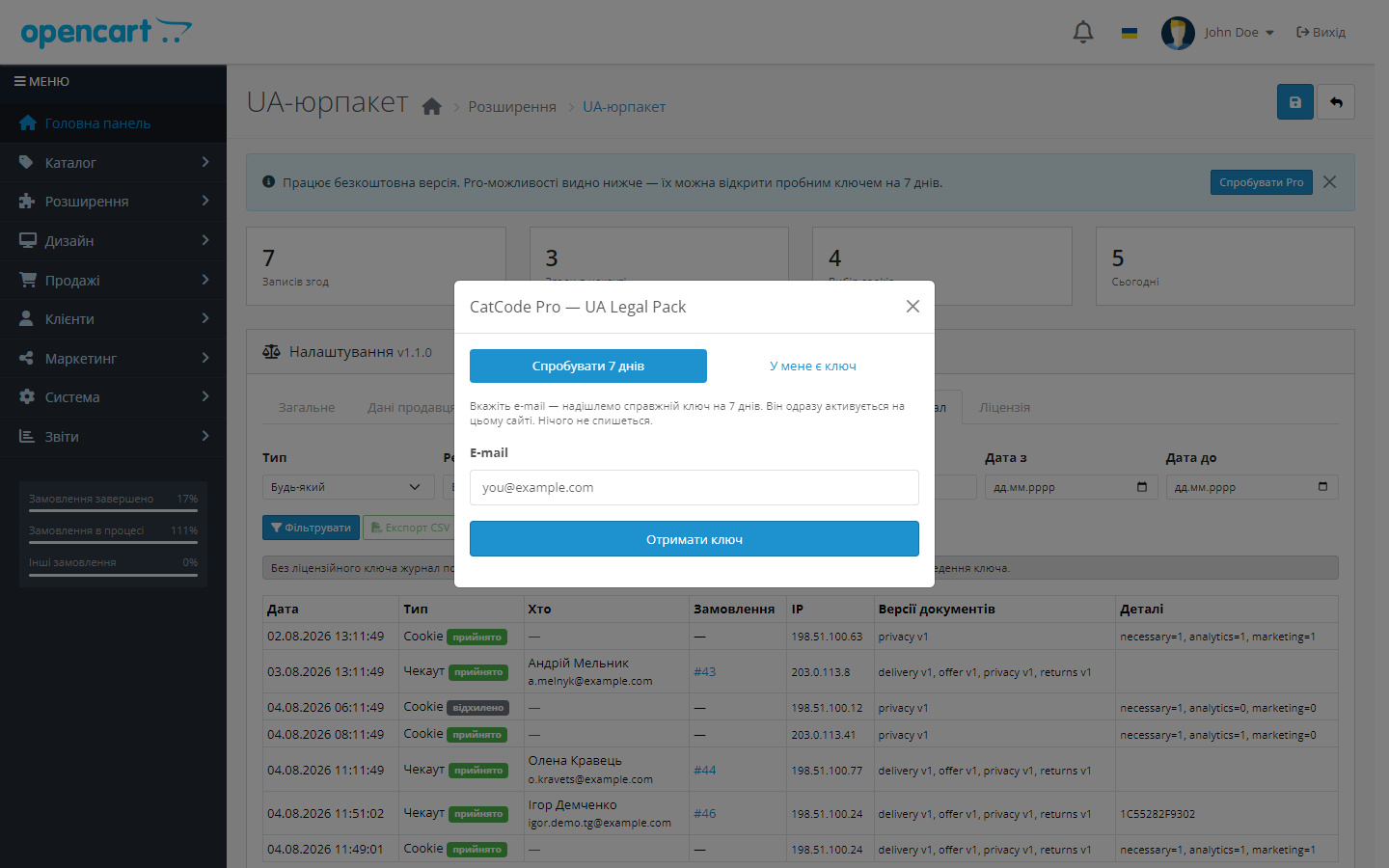
Task: Open Головна панель in the sidebar
Action: coord(113,123)
